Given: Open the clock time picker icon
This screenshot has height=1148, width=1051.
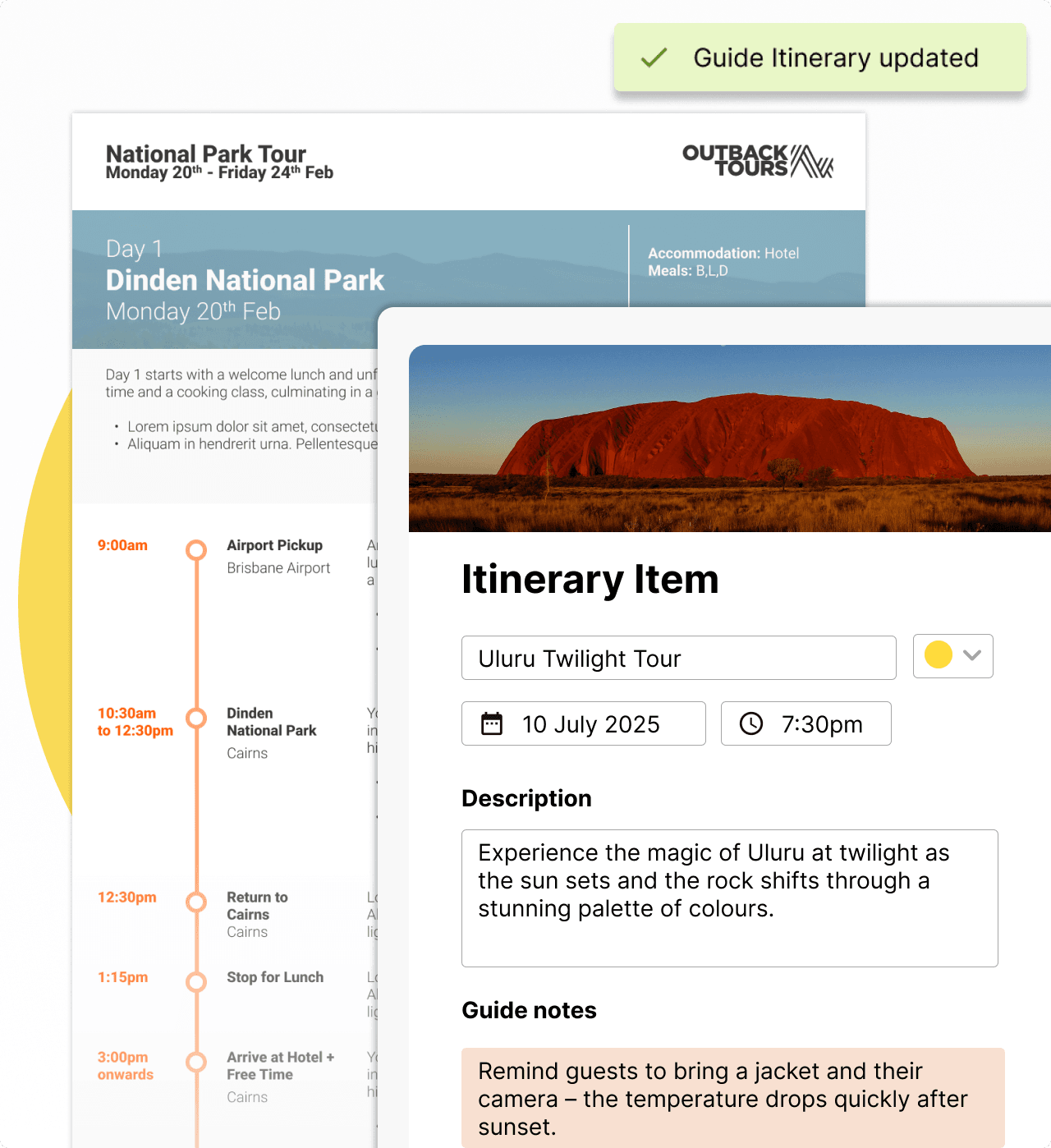Looking at the screenshot, I should [x=753, y=723].
